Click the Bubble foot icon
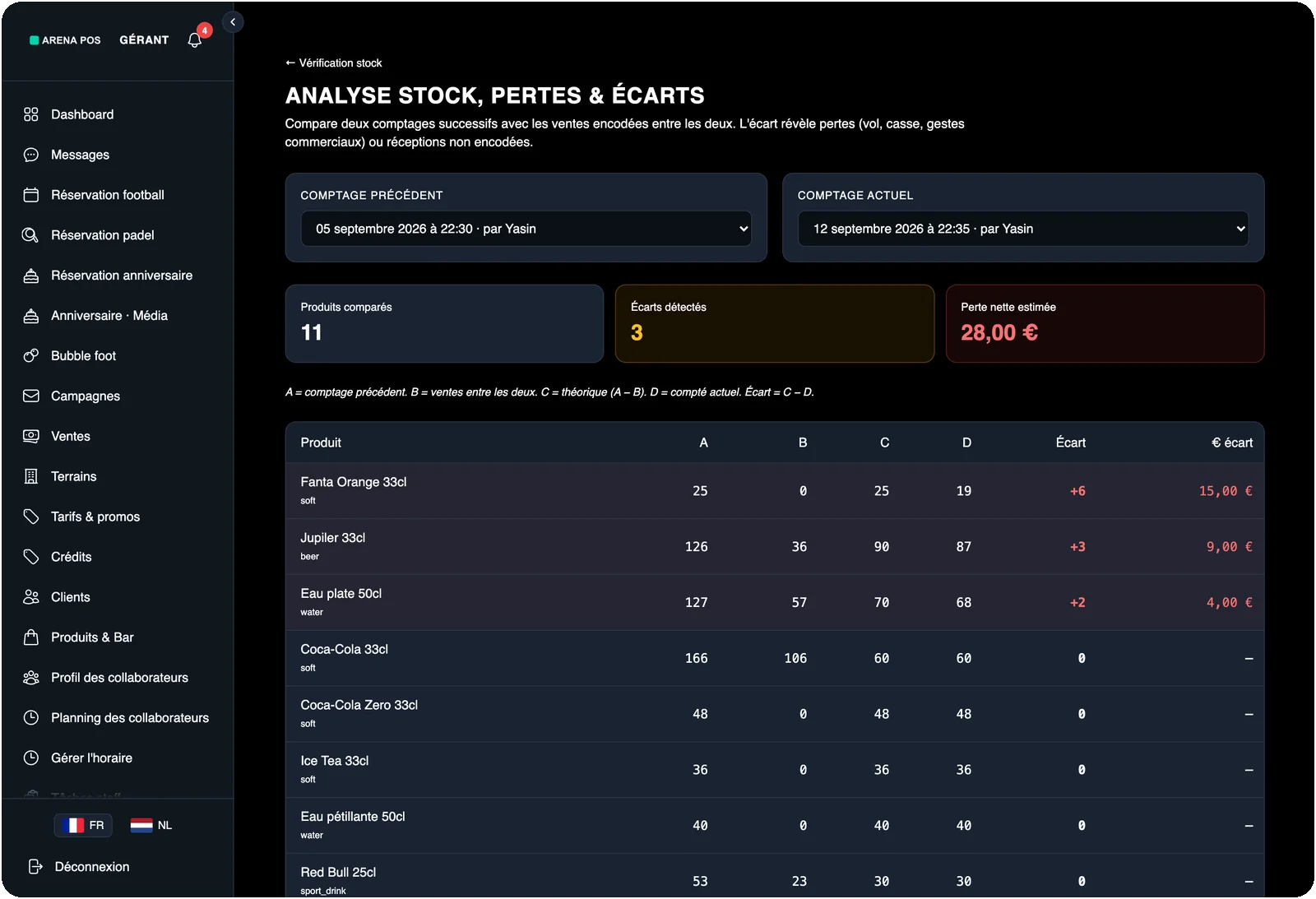1316x899 pixels. click(31, 355)
